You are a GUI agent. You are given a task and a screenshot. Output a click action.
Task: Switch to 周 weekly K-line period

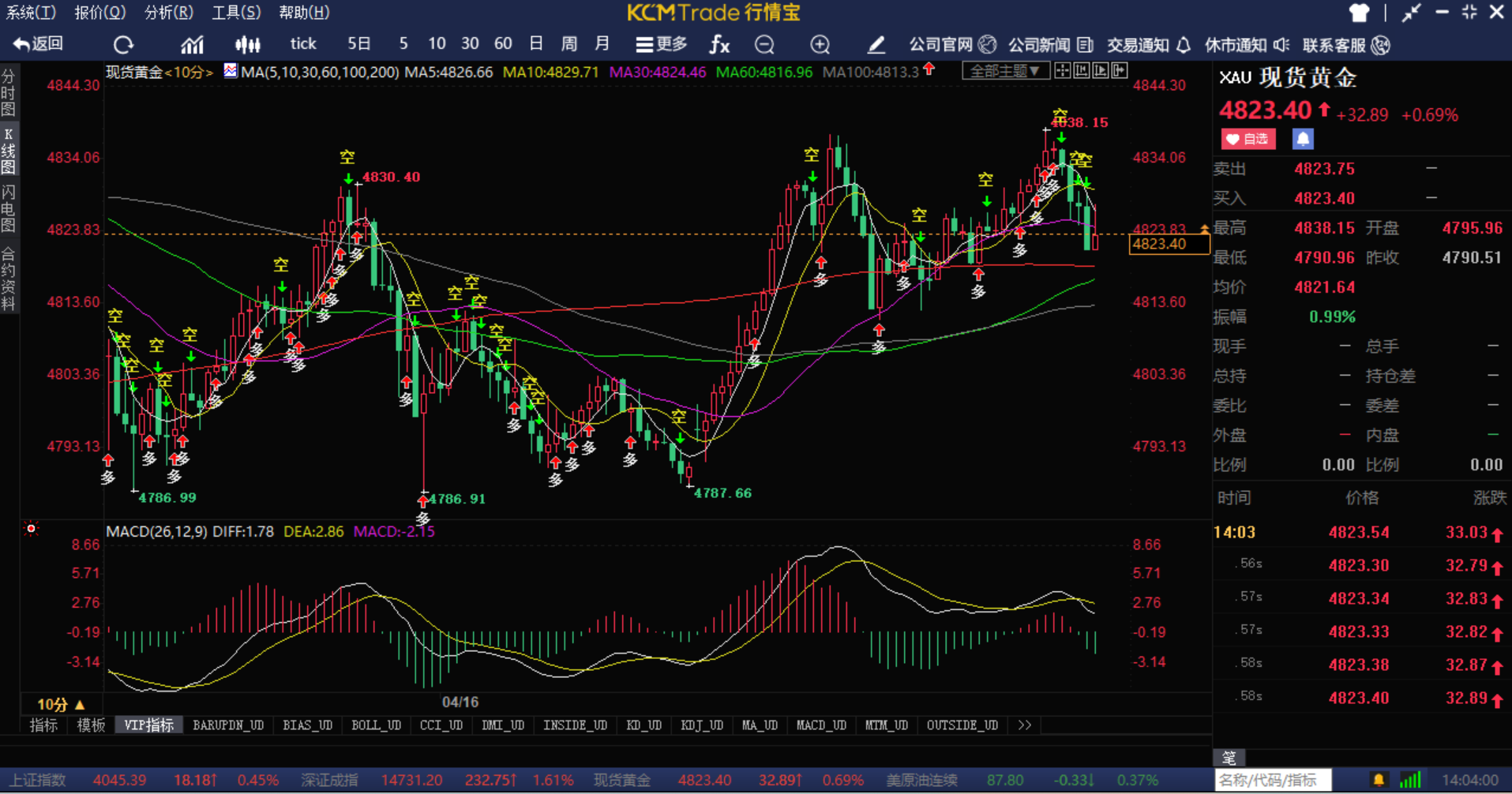click(x=569, y=44)
